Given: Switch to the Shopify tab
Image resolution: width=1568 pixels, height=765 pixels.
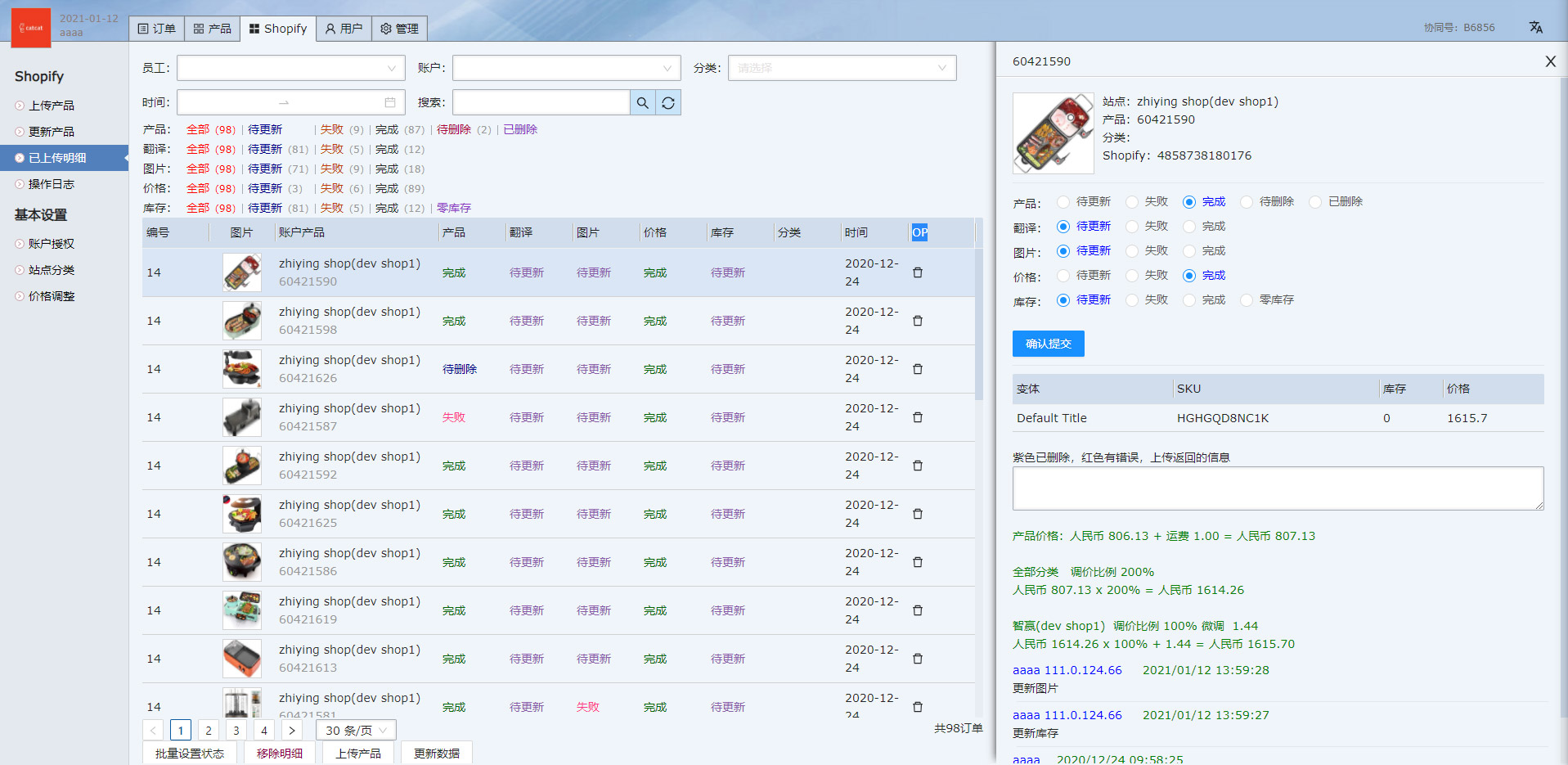Looking at the screenshot, I should pyautogui.click(x=278, y=29).
